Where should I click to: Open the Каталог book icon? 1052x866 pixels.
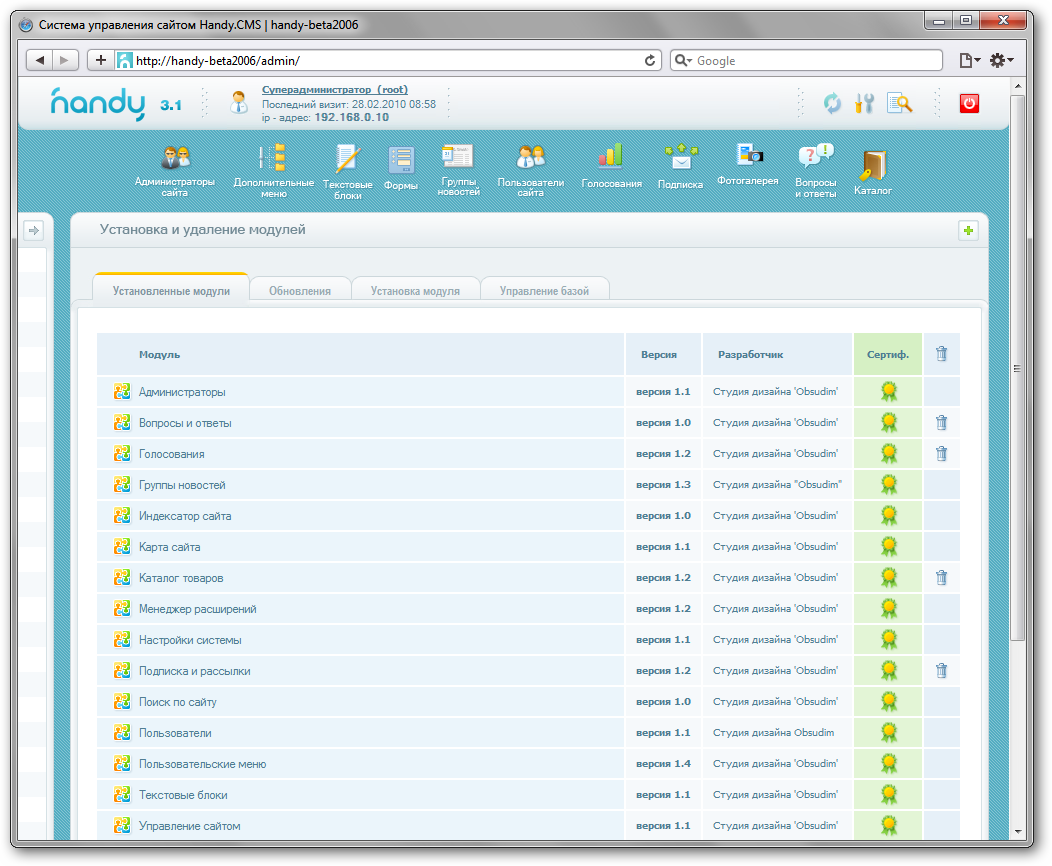(x=873, y=165)
